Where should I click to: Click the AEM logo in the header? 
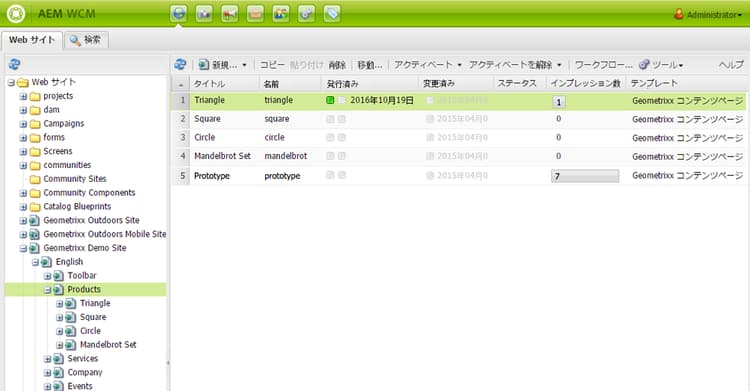pyautogui.click(x=15, y=13)
